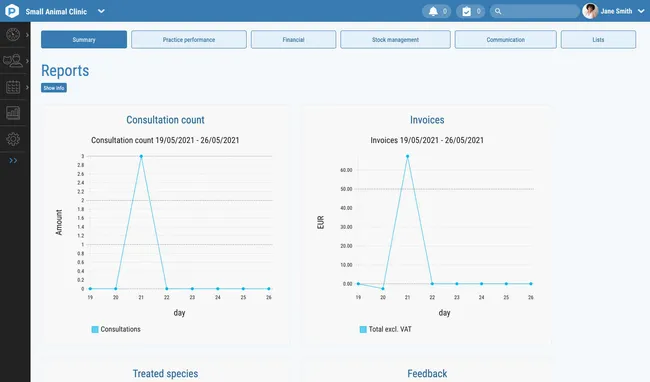The height and width of the screenshot is (382, 650).
Task: Open the reports chart icon in sidebar
Action: pos(13,113)
